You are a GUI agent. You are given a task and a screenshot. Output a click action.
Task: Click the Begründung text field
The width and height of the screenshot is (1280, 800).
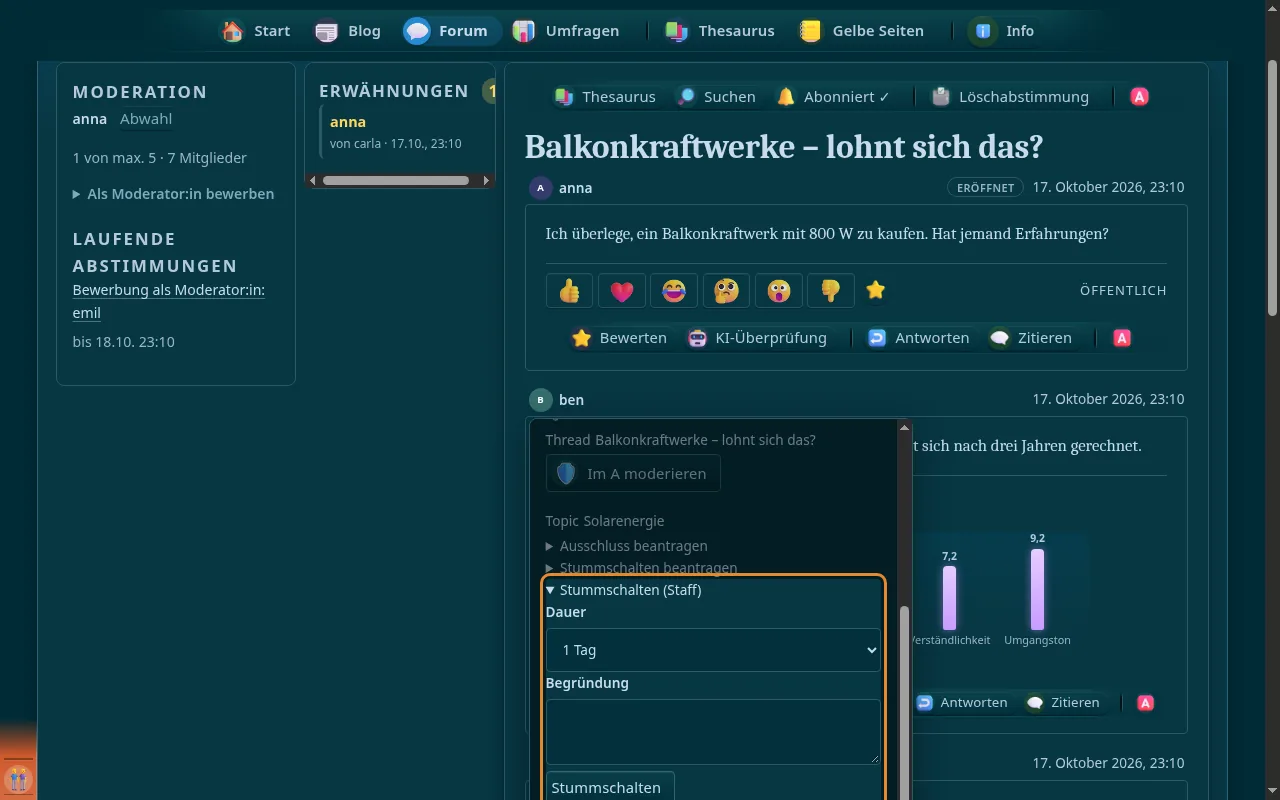713,732
